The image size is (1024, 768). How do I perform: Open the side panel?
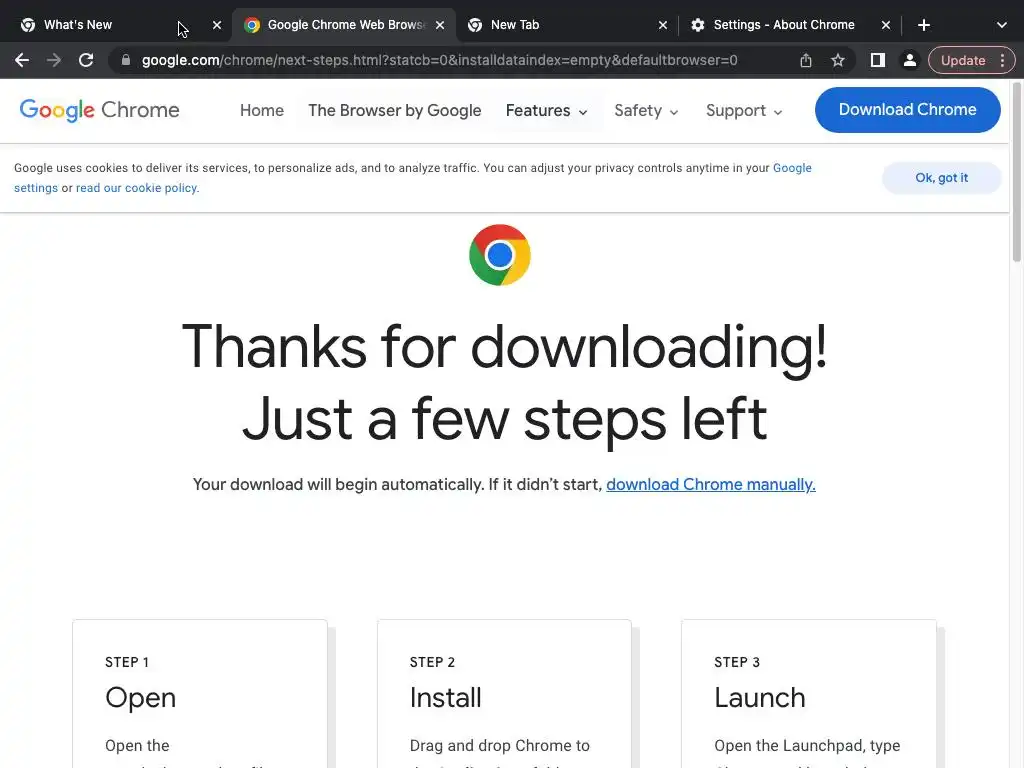878,61
